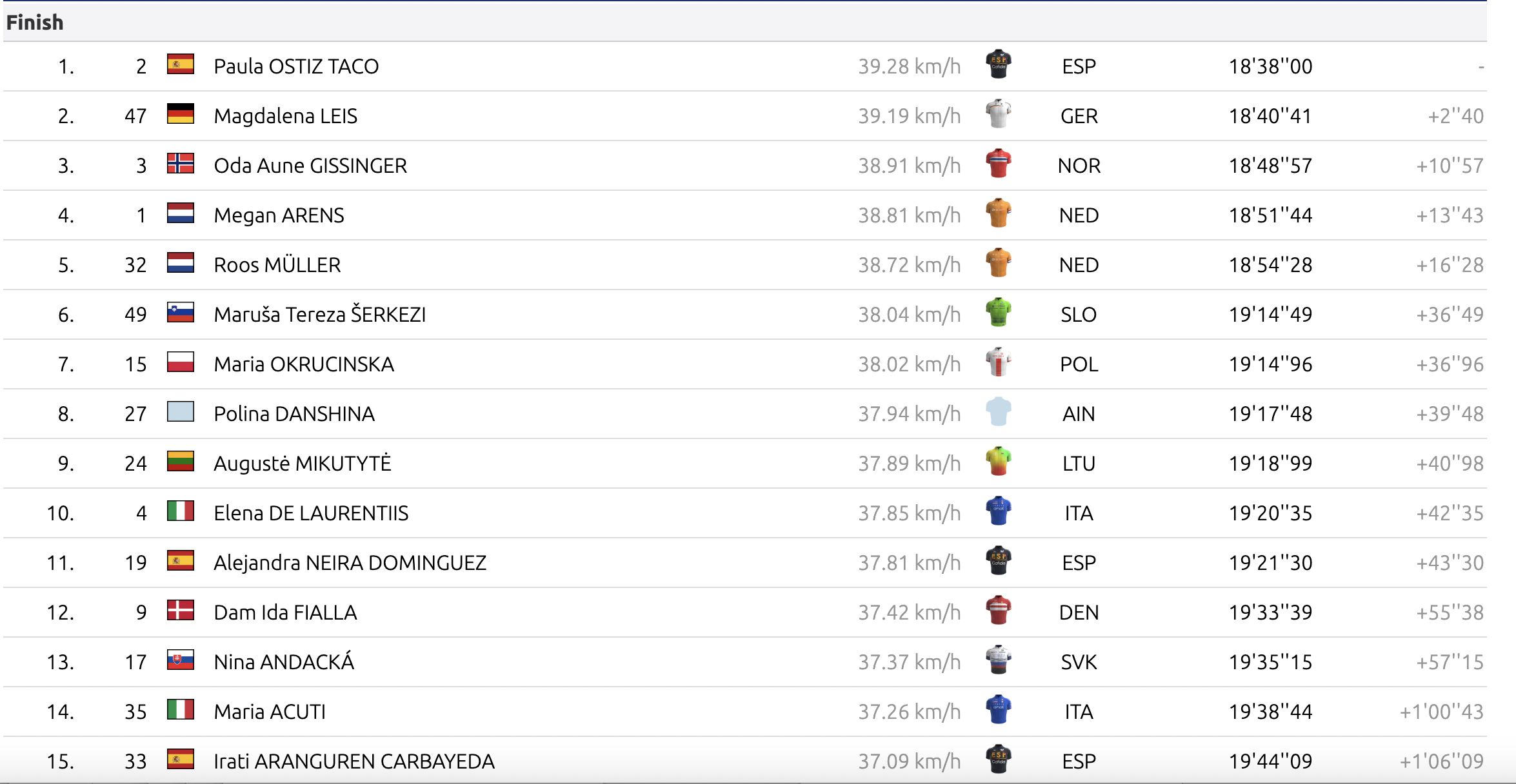The width and height of the screenshot is (1516, 784).
Task: Click the AIN team code in row 8
Action: (x=1079, y=414)
